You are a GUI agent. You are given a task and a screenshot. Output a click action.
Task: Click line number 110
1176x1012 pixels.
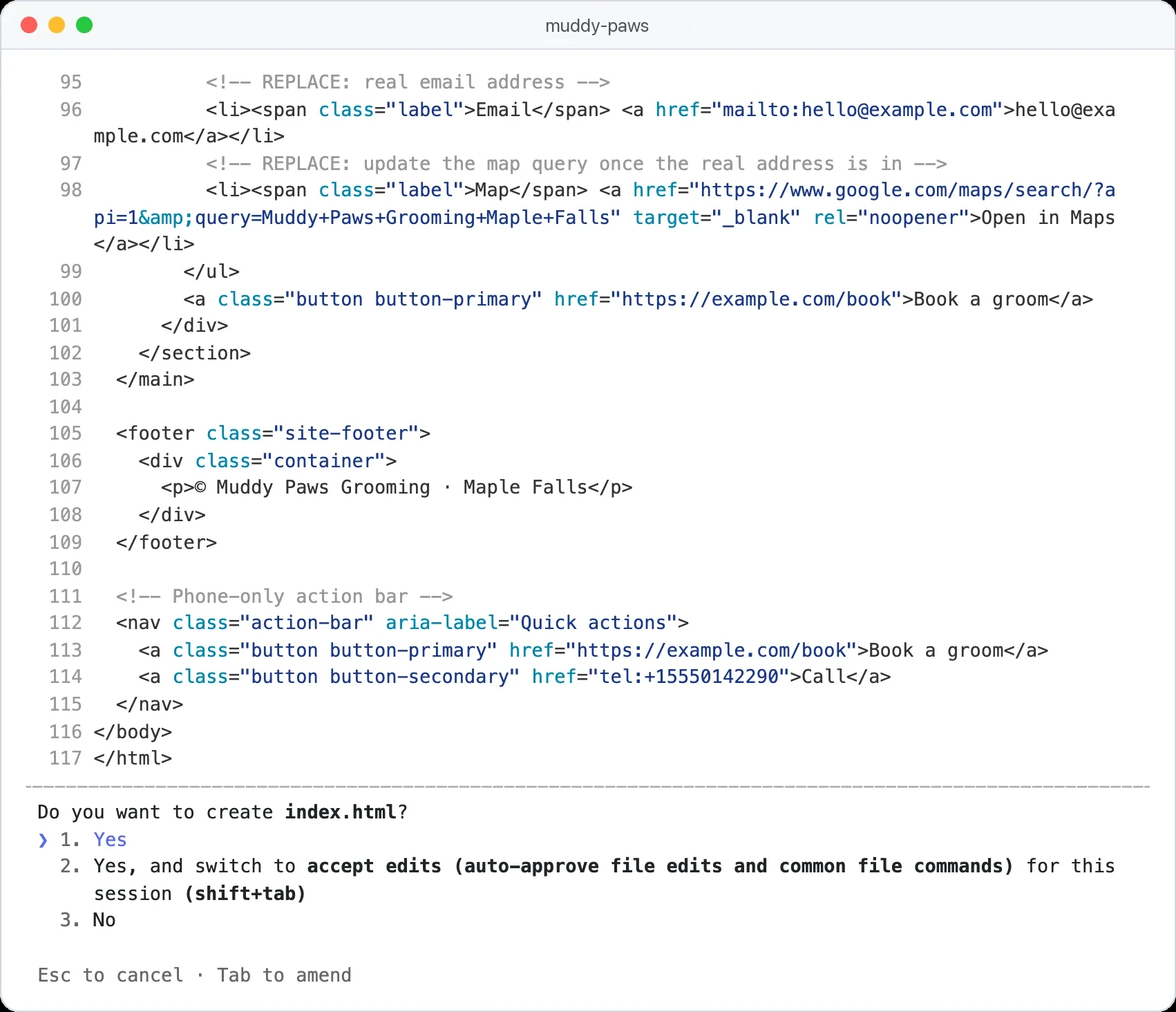click(65, 569)
